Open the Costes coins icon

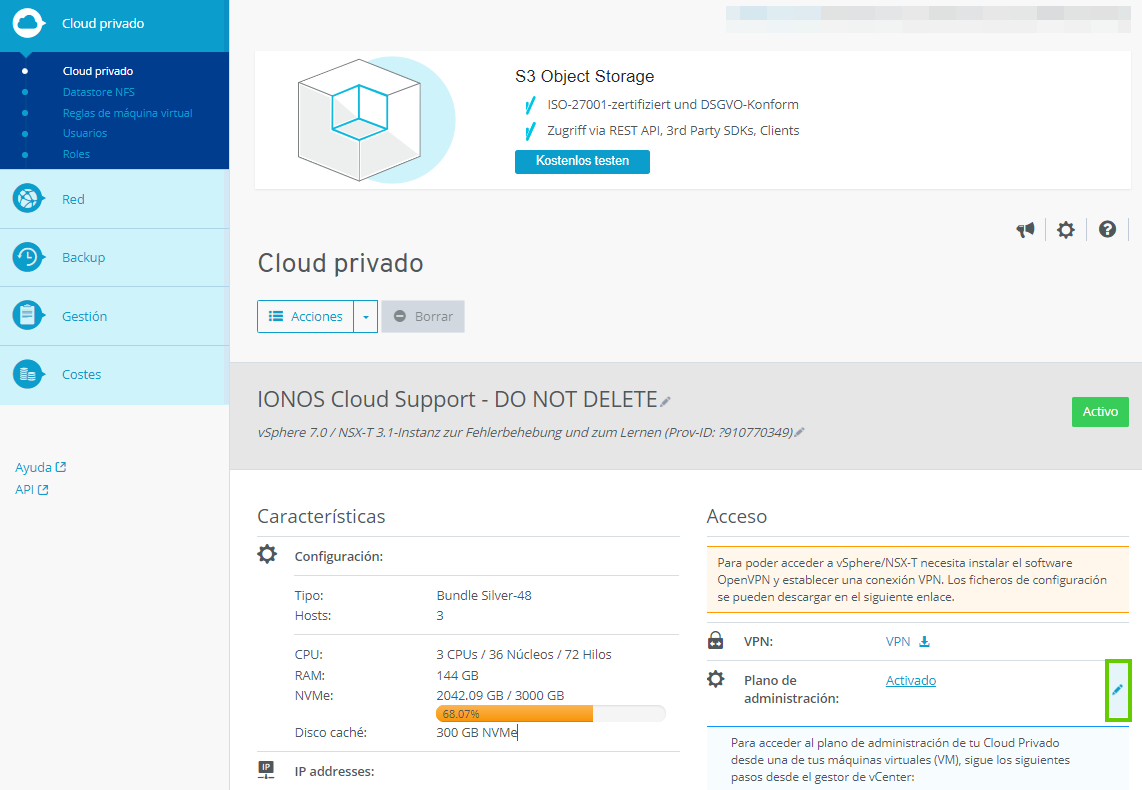(28, 374)
